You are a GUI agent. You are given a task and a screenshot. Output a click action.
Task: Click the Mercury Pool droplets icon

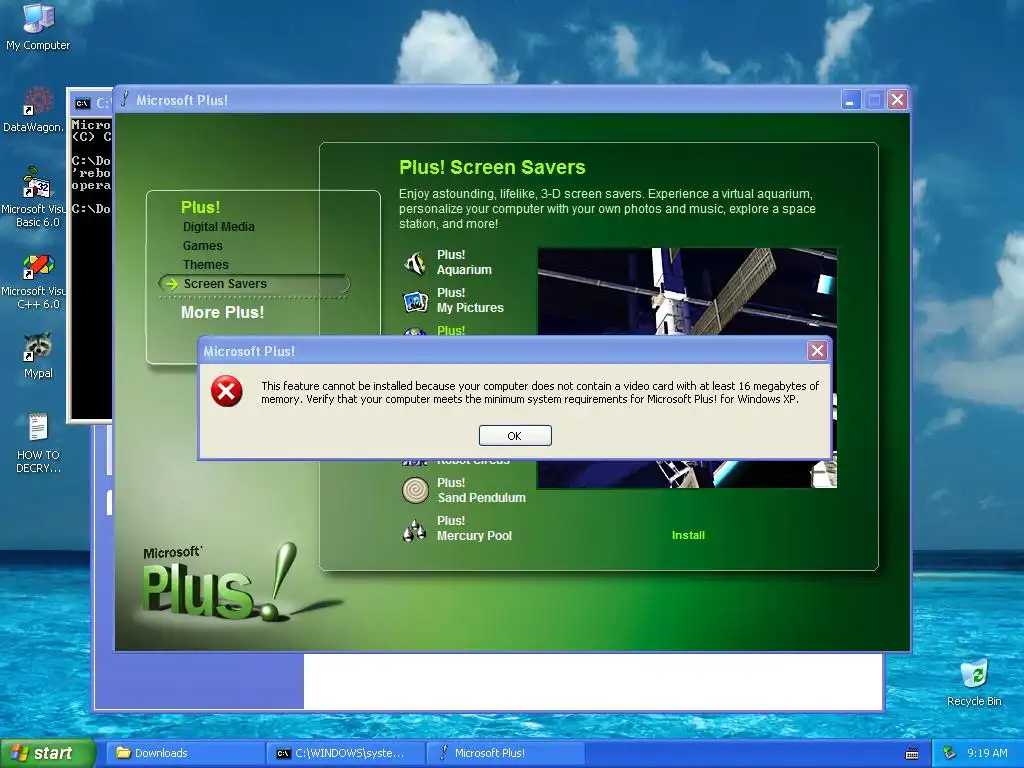(415, 529)
